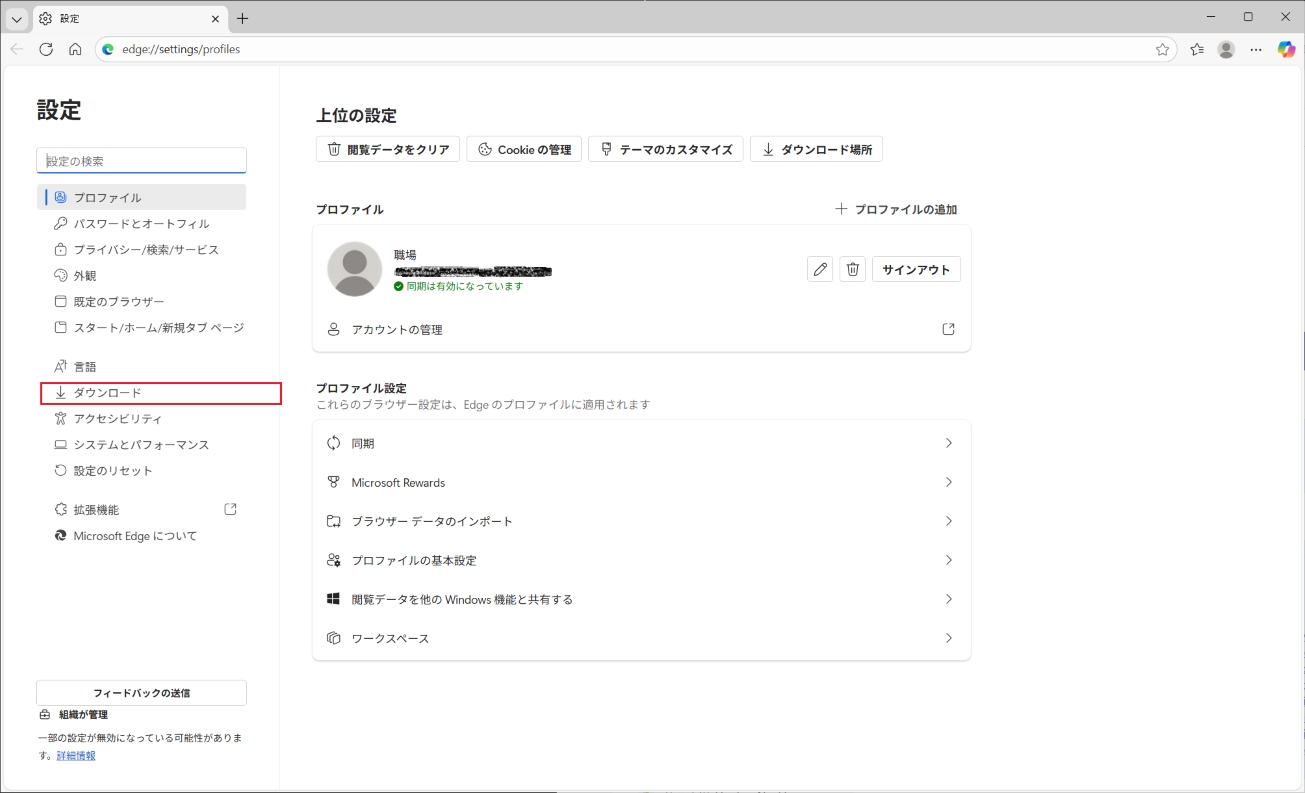This screenshot has width=1305, height=793.
Task: Expand the Microsoft Rewards row
Action: pyautogui.click(x=641, y=482)
